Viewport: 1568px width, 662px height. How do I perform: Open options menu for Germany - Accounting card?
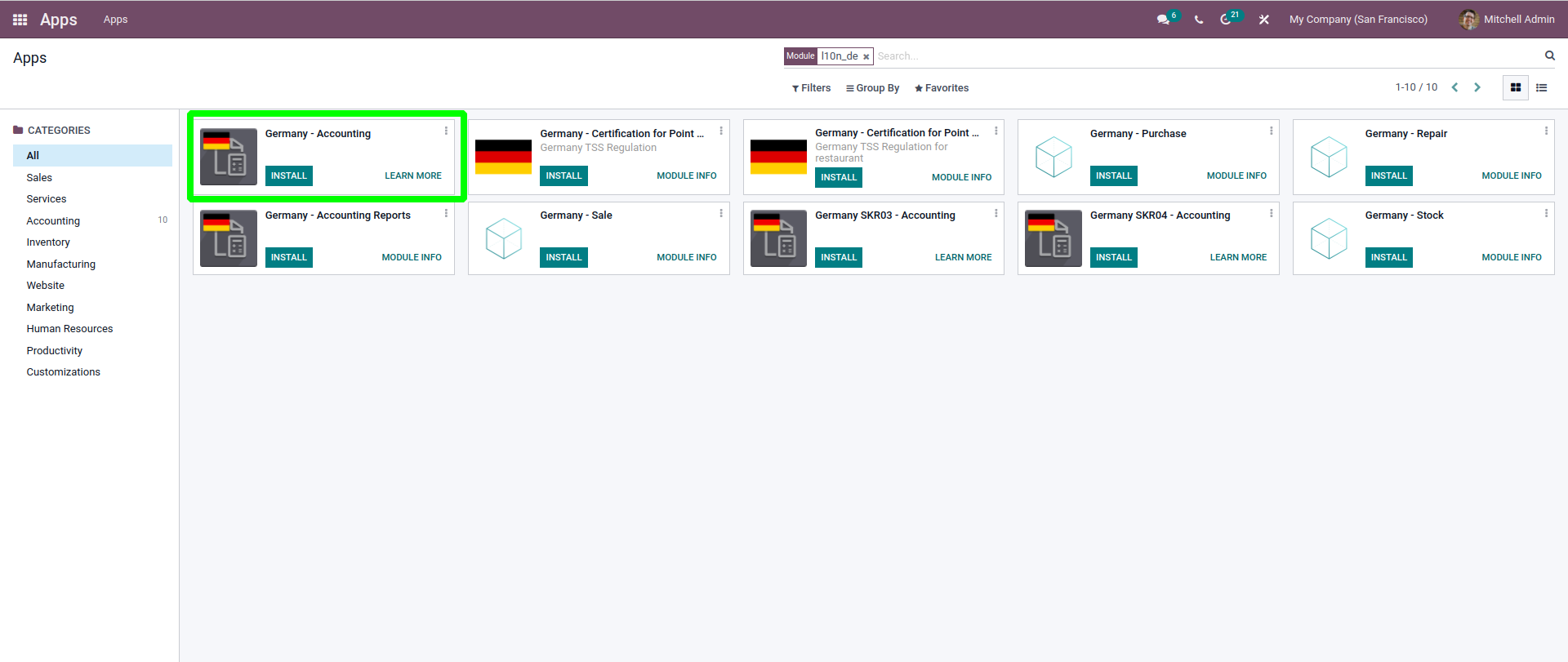pos(446,131)
